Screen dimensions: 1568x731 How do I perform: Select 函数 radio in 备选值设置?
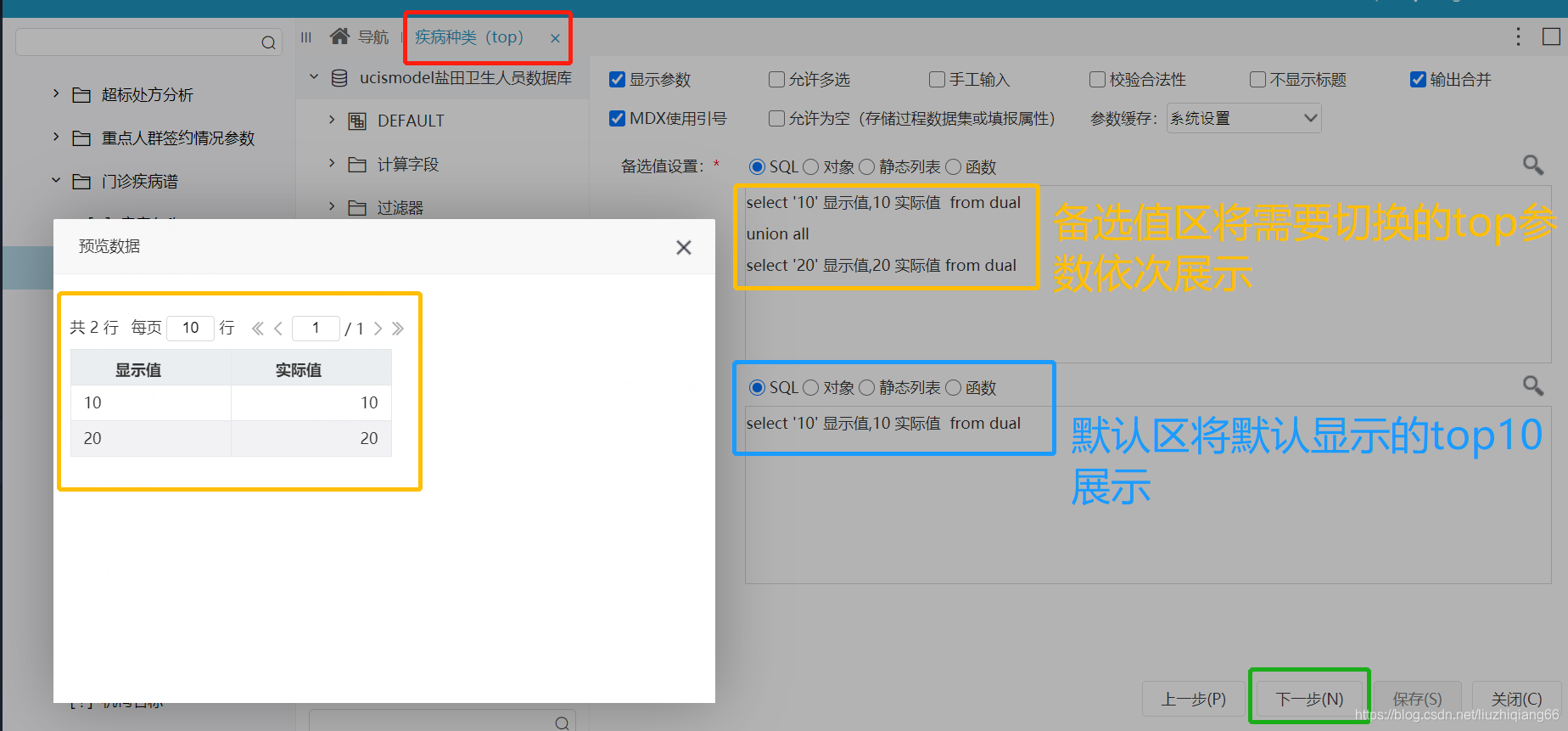[x=953, y=166]
